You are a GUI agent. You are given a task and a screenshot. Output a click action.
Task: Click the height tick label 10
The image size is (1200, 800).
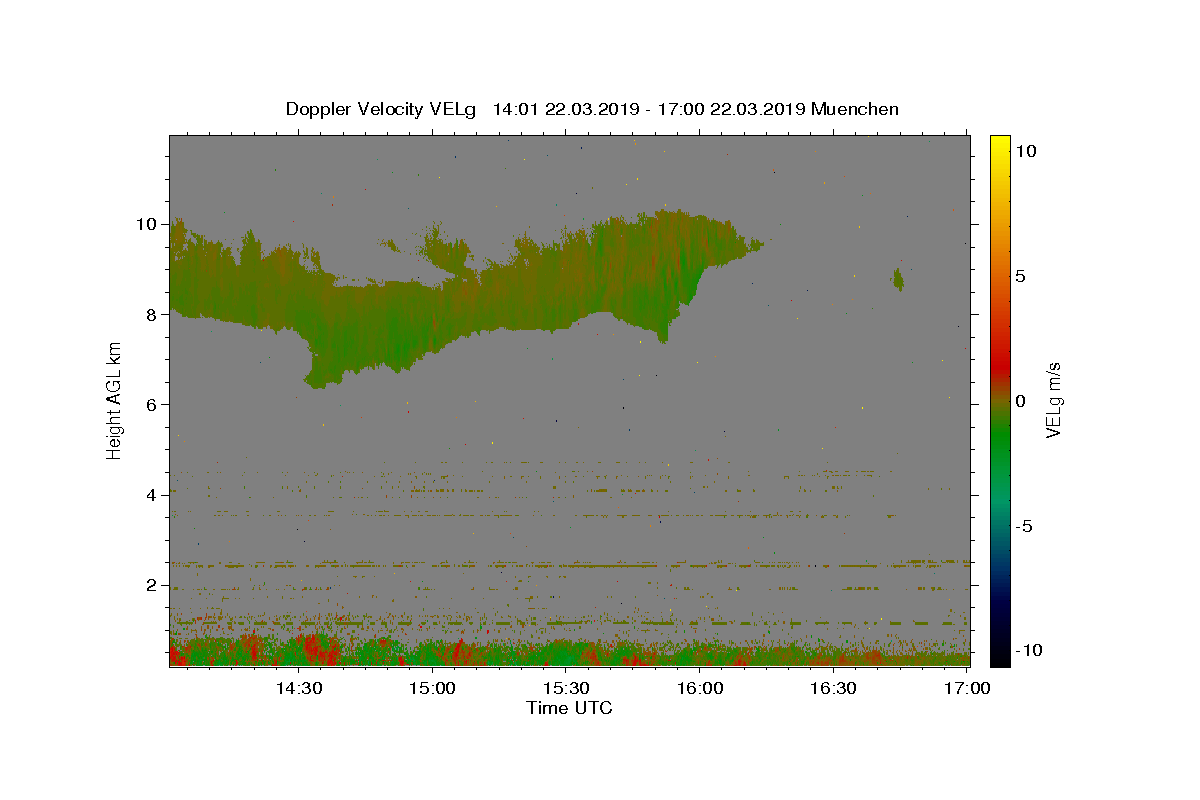click(146, 224)
